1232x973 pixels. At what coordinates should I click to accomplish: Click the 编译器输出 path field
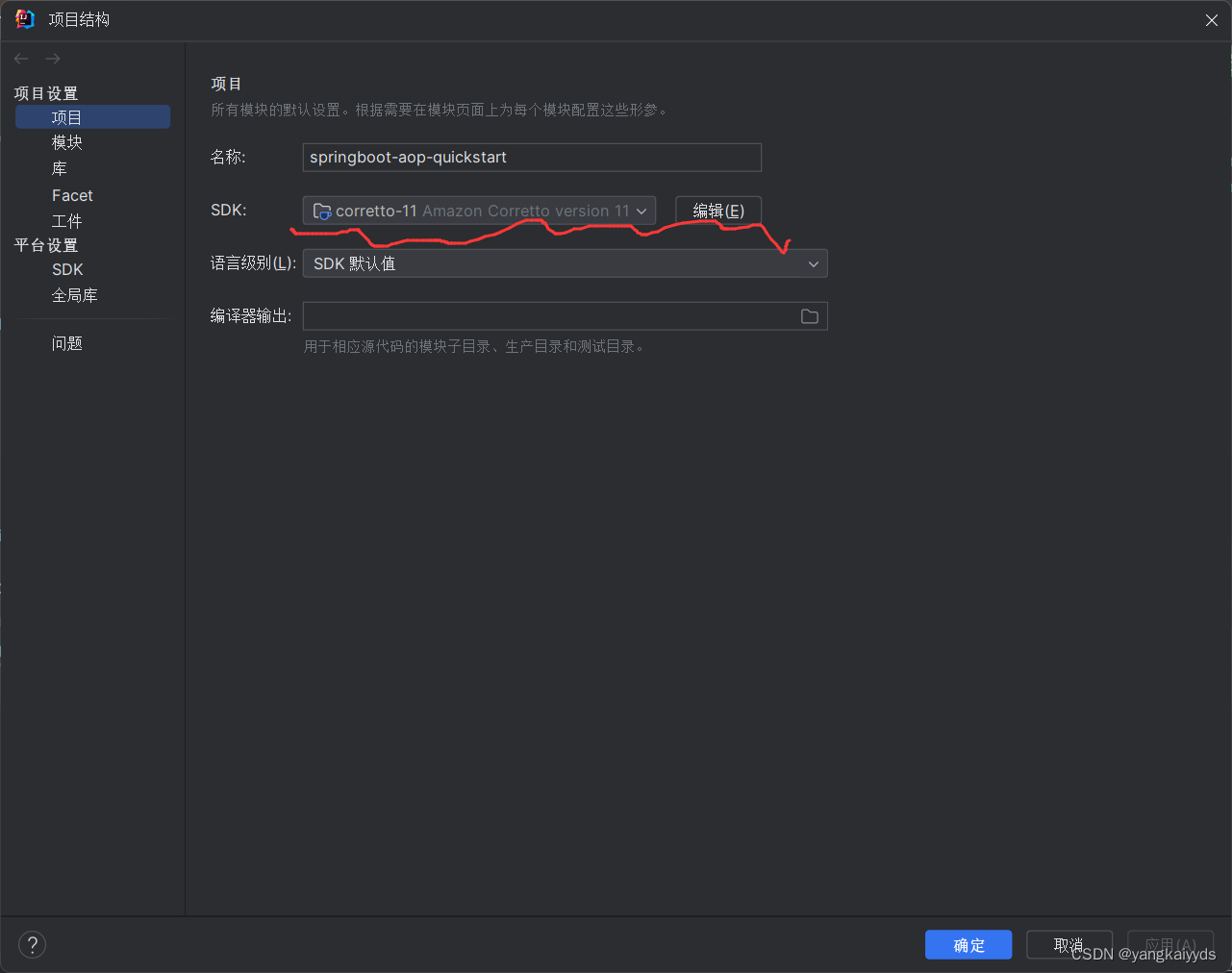tap(565, 316)
